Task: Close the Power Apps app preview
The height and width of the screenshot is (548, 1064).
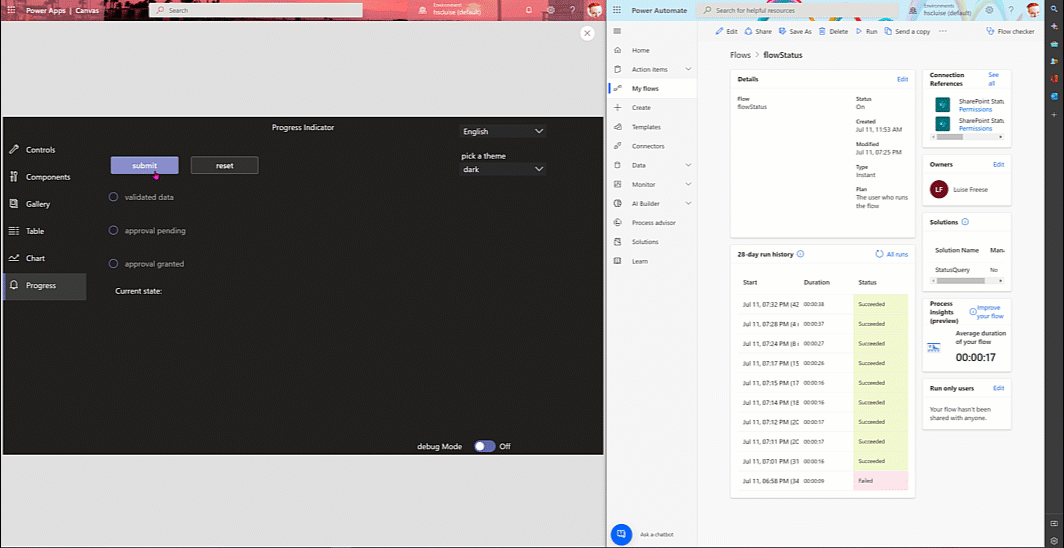Action: tap(588, 33)
